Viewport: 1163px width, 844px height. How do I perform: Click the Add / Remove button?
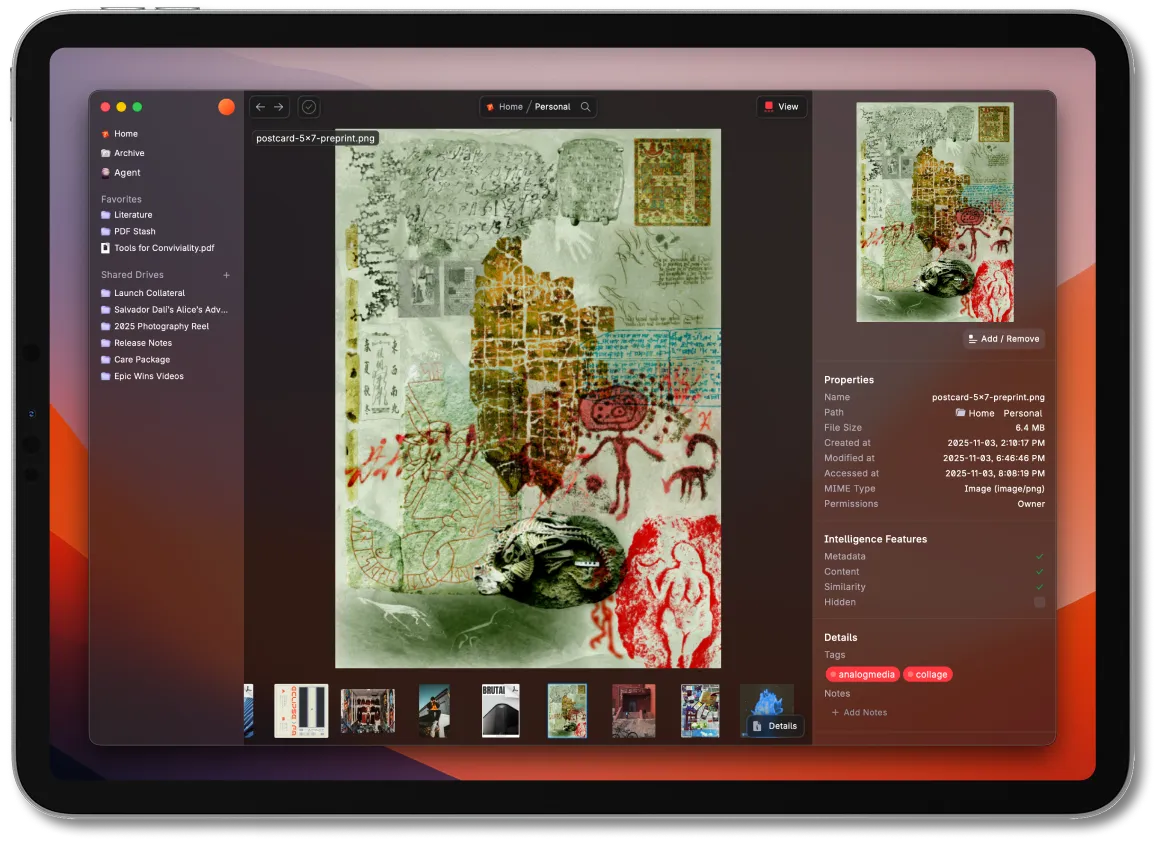pos(1004,339)
